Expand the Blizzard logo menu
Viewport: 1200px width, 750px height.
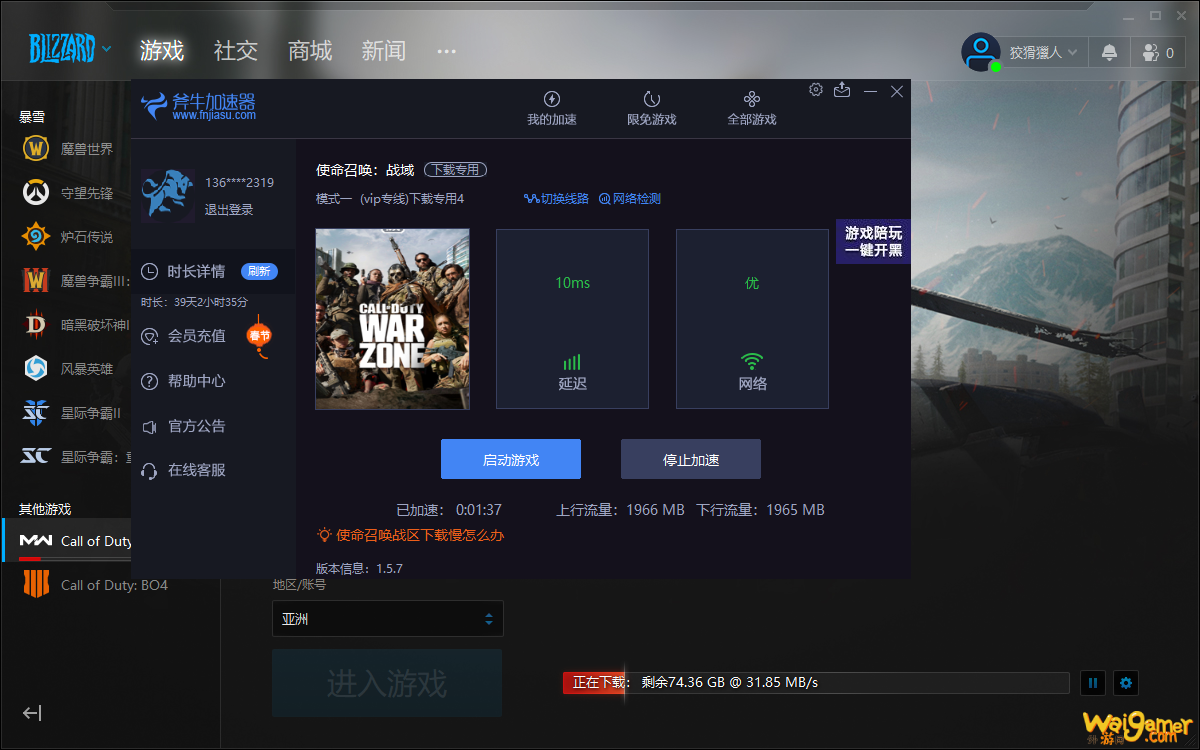[70, 48]
